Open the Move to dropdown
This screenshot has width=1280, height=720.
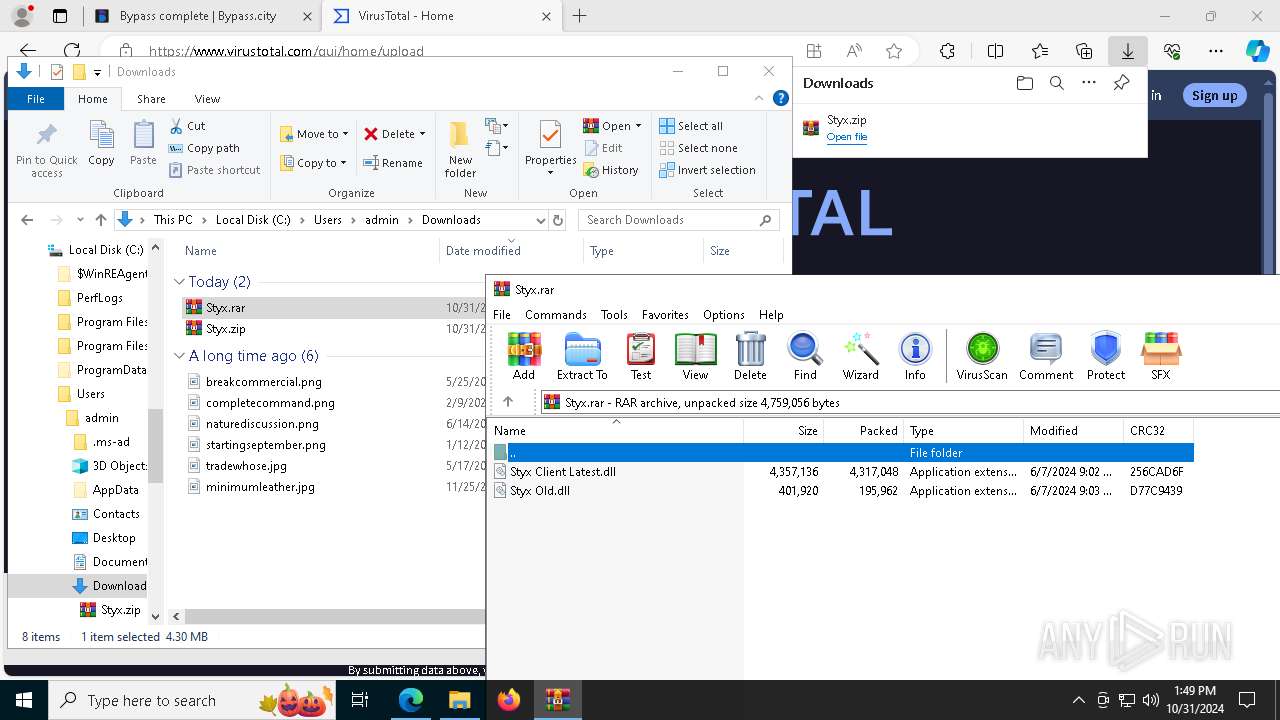pos(314,134)
